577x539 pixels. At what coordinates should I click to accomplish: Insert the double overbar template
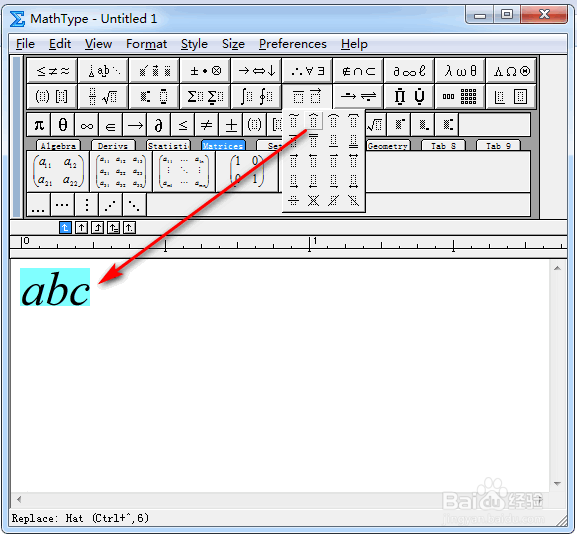[x=313, y=141]
